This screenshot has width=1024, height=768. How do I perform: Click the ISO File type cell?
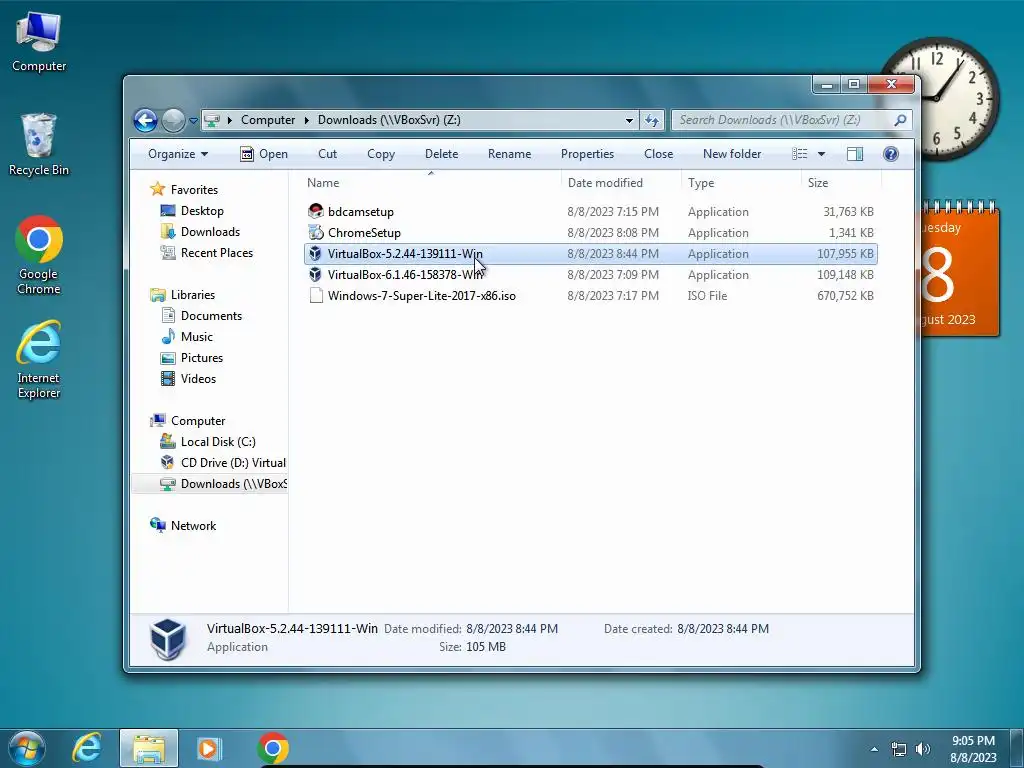(x=707, y=295)
